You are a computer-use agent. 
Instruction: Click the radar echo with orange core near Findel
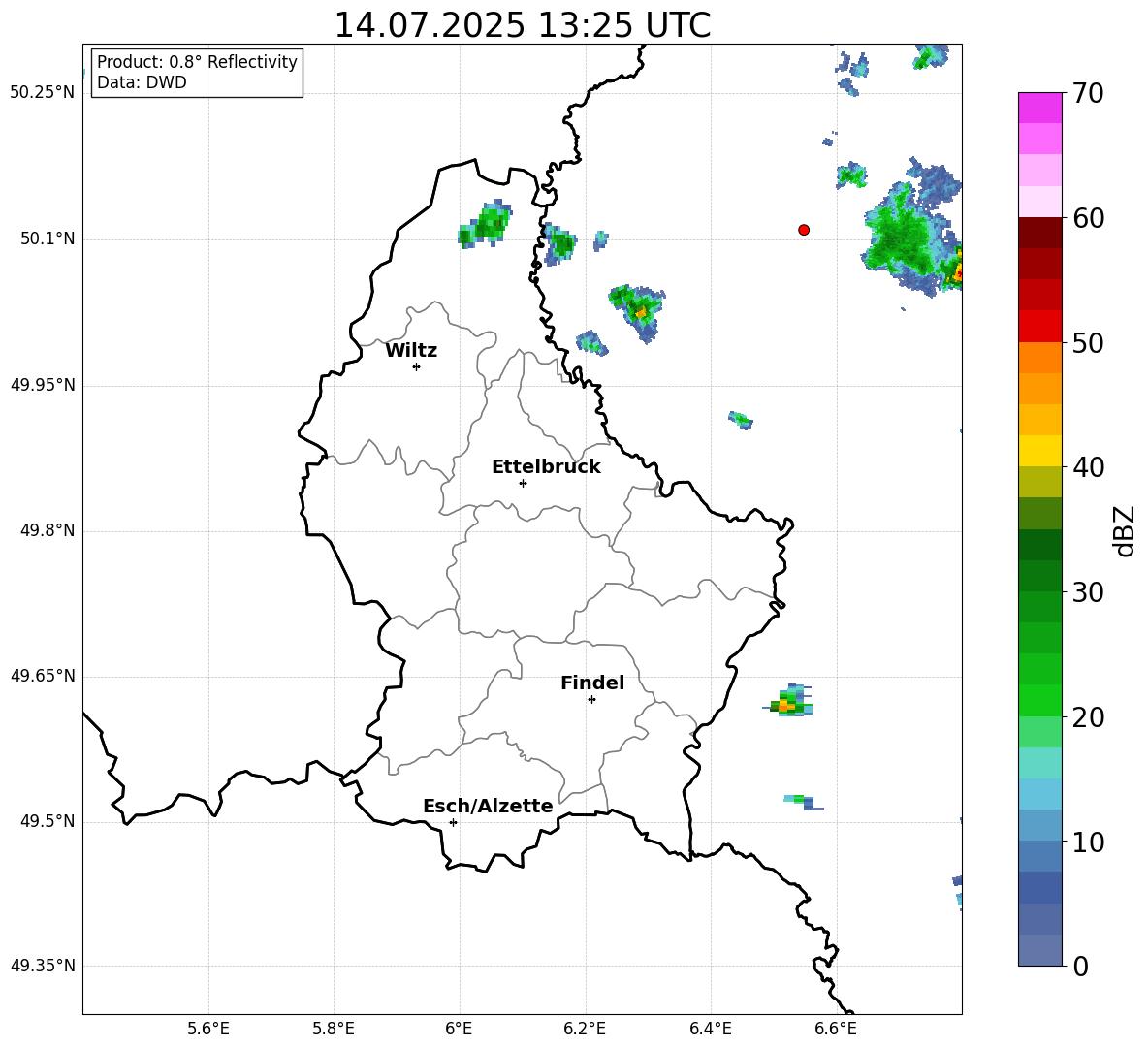click(x=788, y=700)
